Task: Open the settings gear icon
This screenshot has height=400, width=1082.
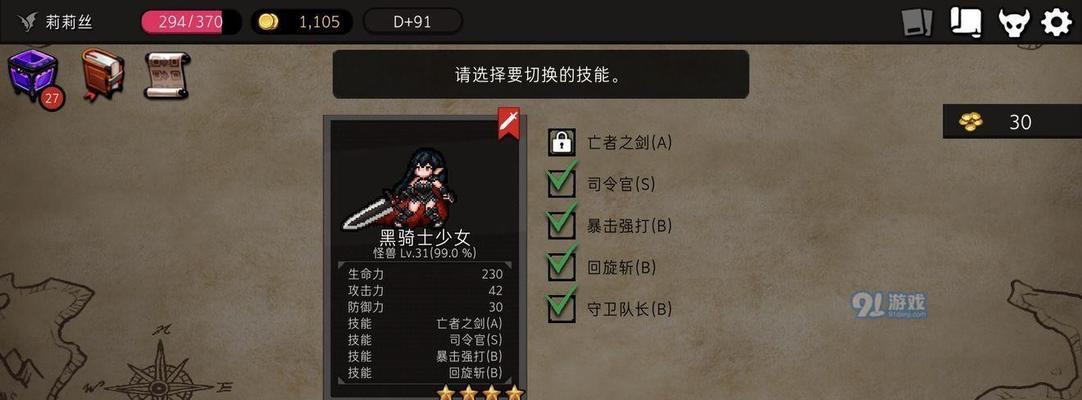Action: (1056, 22)
